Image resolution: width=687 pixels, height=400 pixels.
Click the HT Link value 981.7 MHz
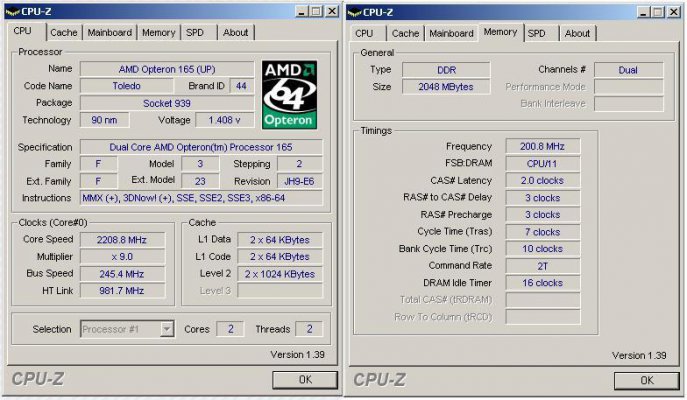coord(122,290)
